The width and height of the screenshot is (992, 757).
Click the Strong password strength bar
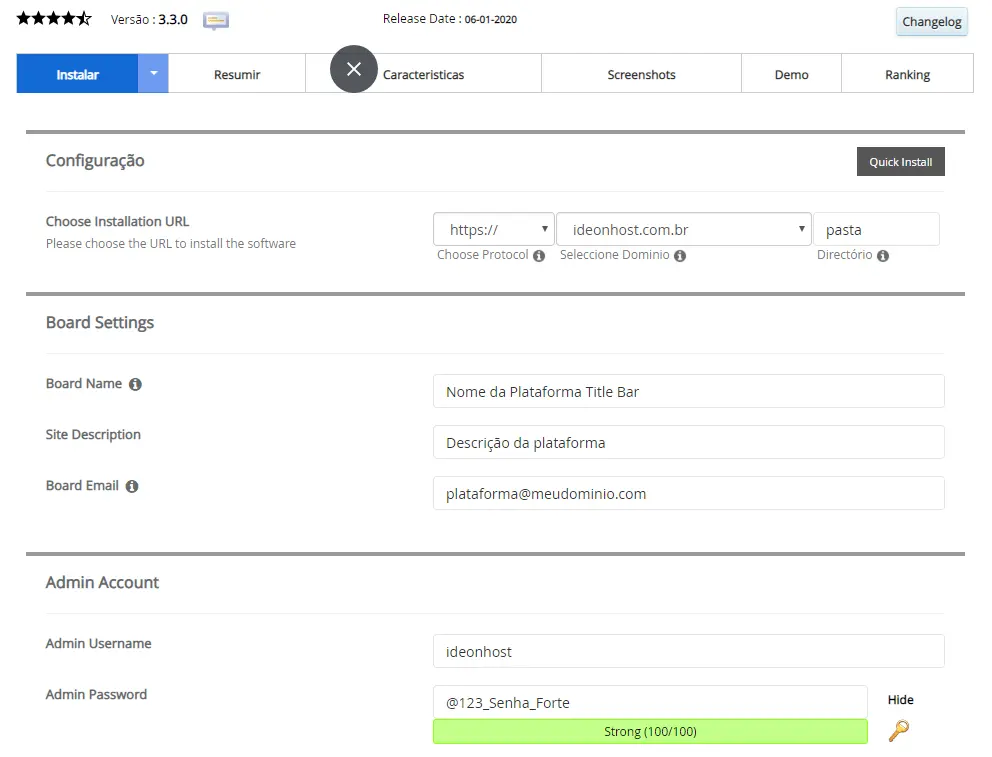click(650, 732)
